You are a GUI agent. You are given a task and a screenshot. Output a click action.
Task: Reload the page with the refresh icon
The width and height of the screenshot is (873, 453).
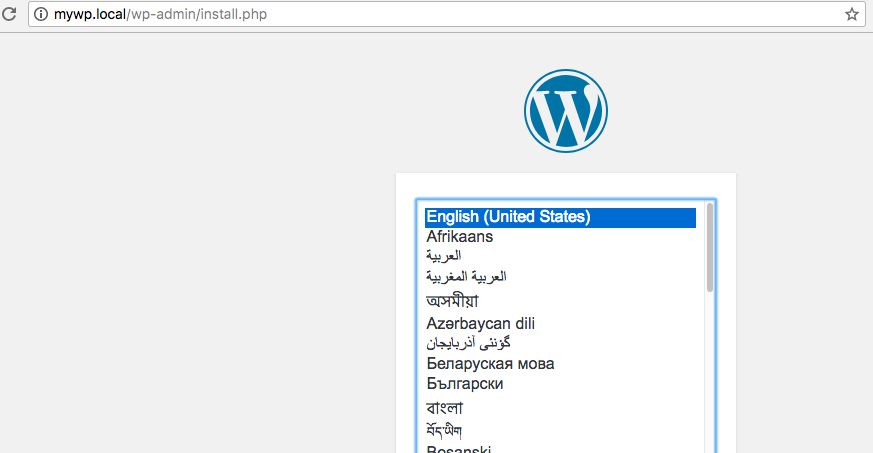[9, 14]
